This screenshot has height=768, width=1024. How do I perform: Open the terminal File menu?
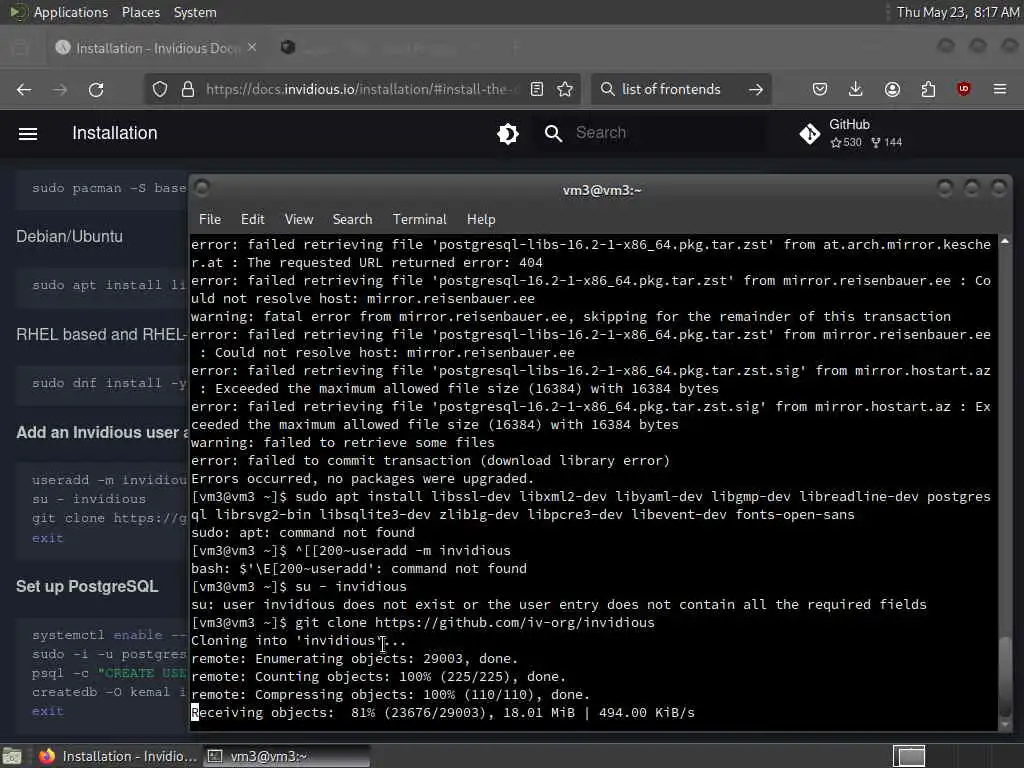(210, 219)
